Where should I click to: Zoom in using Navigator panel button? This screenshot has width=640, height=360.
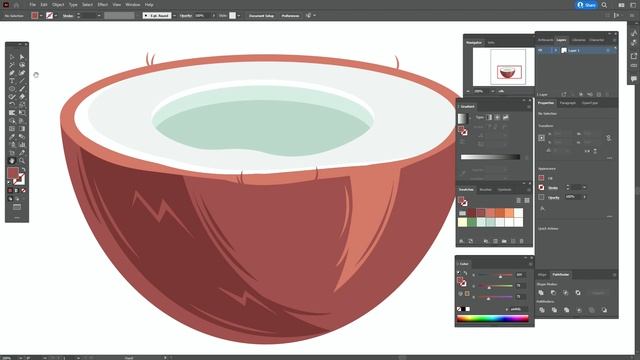501,91
